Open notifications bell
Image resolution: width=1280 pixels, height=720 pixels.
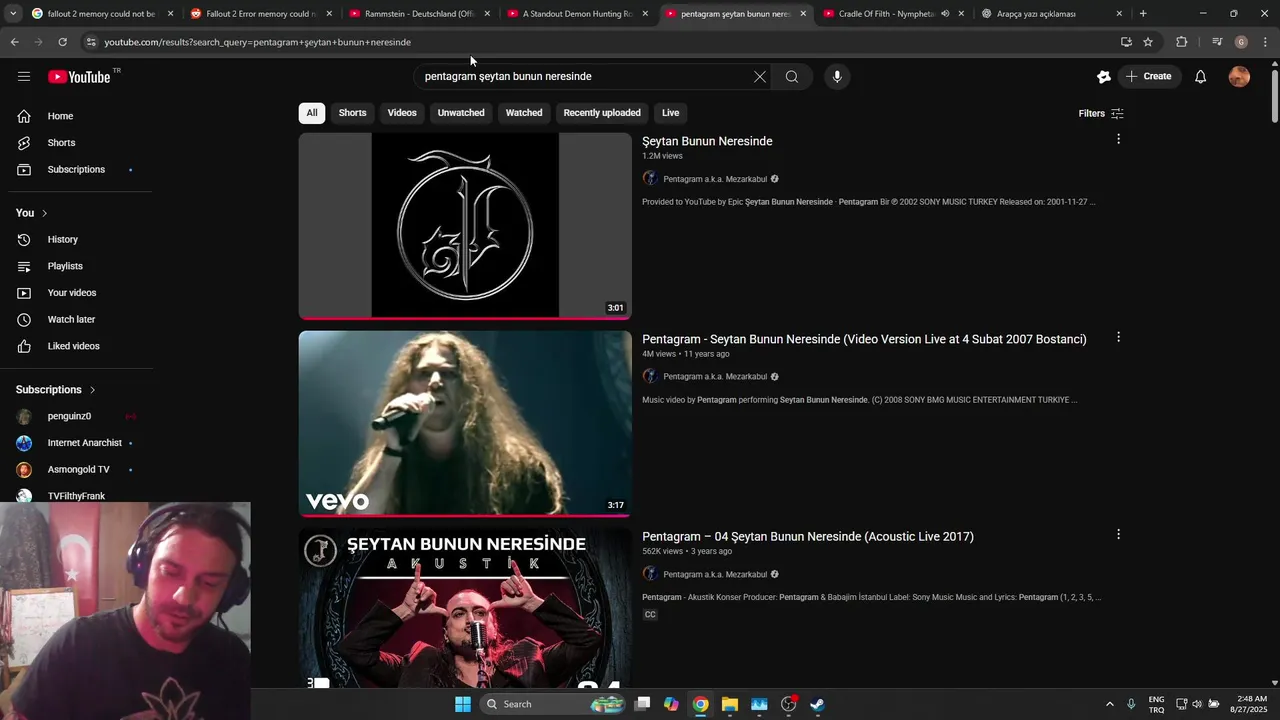1201,77
